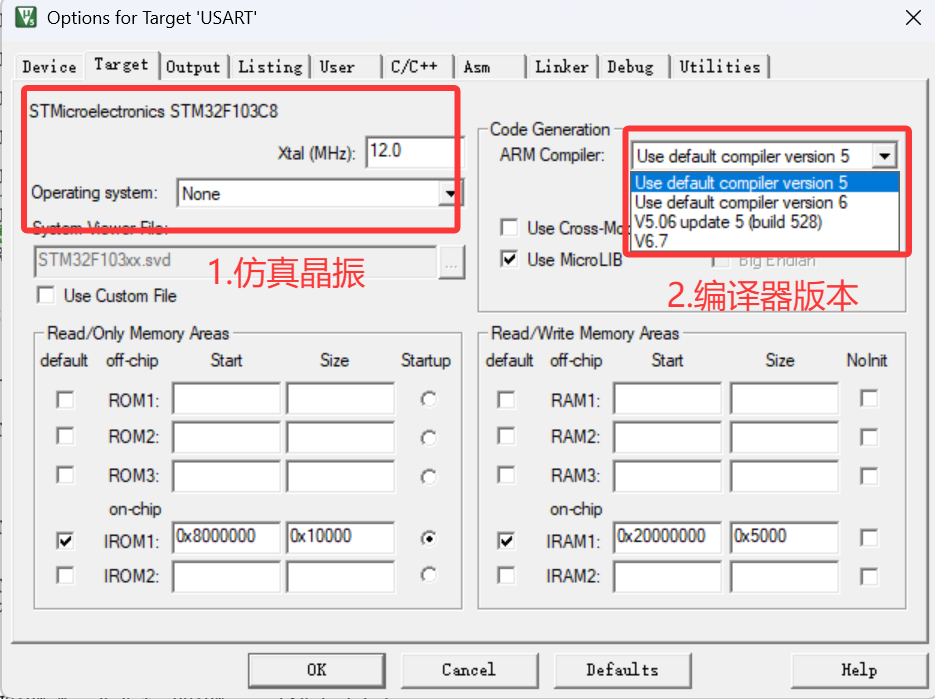Select the ROM2 Startup radio button
This screenshot has width=935, height=699.
point(428,438)
